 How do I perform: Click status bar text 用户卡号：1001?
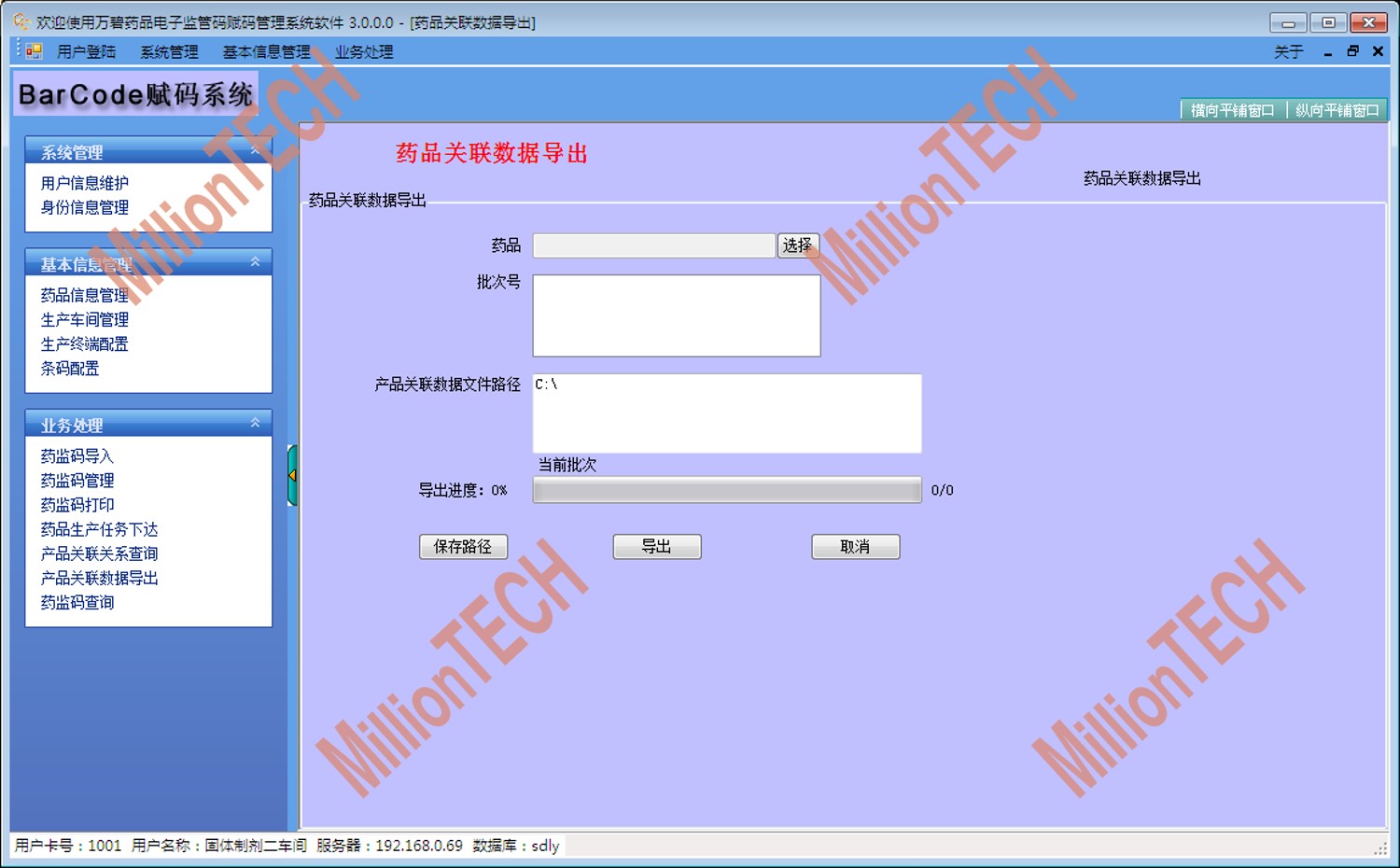coord(68,846)
